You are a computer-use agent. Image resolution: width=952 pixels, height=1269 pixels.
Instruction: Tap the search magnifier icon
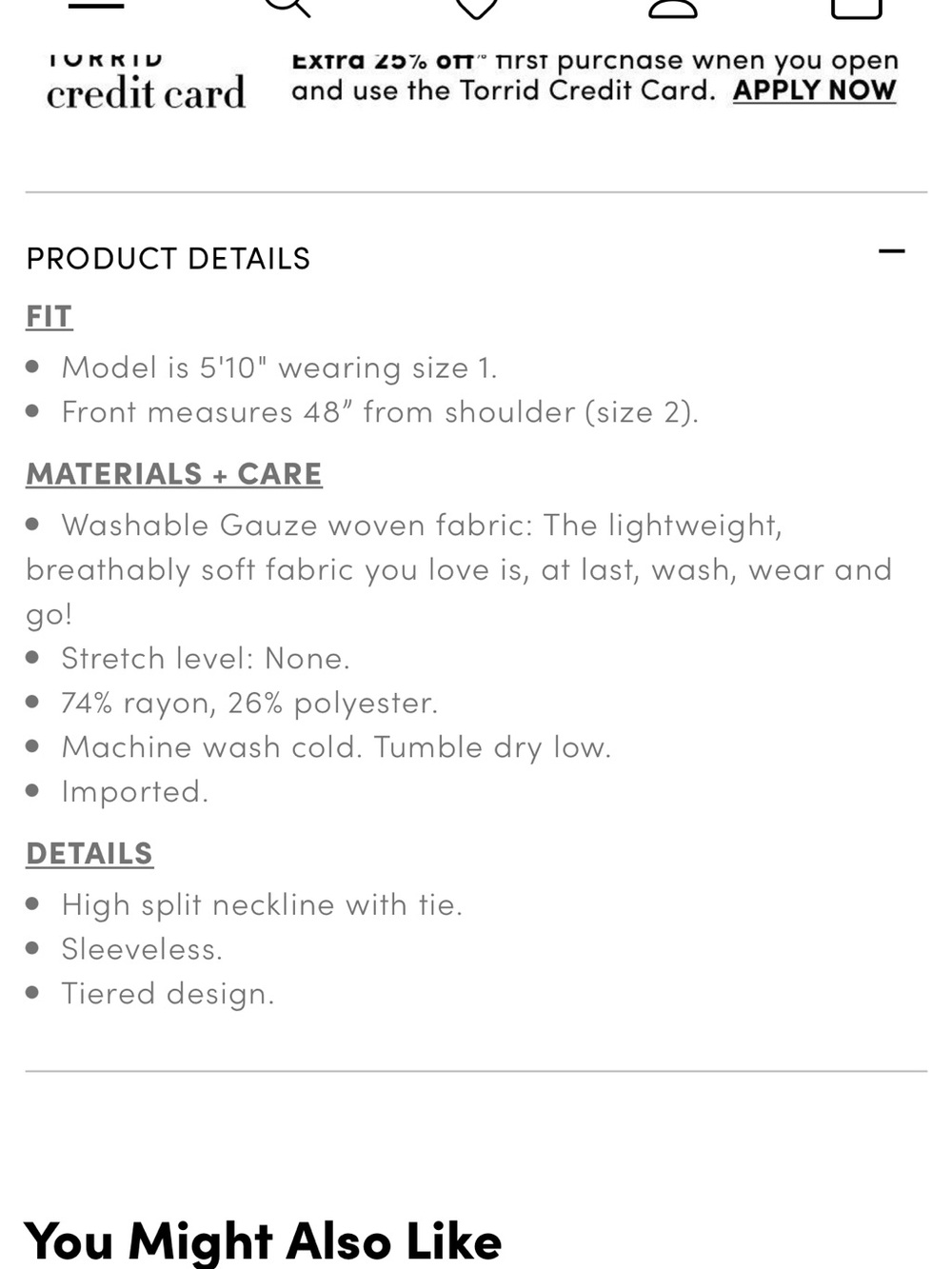[287, 8]
